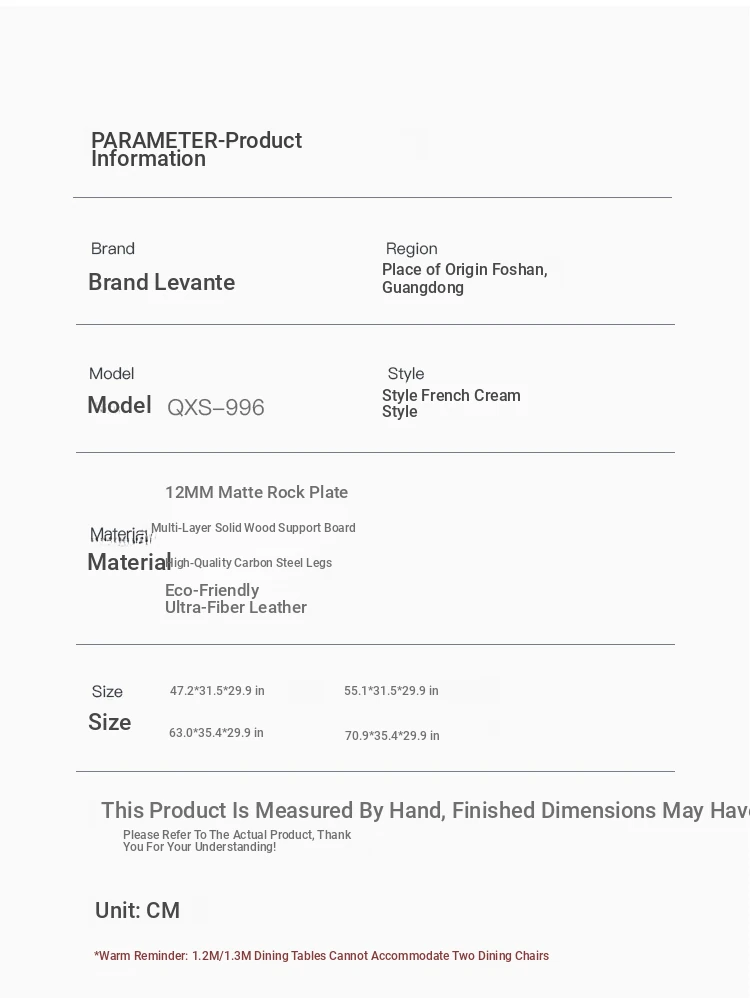Pick the 70.9*35.4*29.9 in size
Viewport: 750px width, 998px height.
tap(392, 736)
